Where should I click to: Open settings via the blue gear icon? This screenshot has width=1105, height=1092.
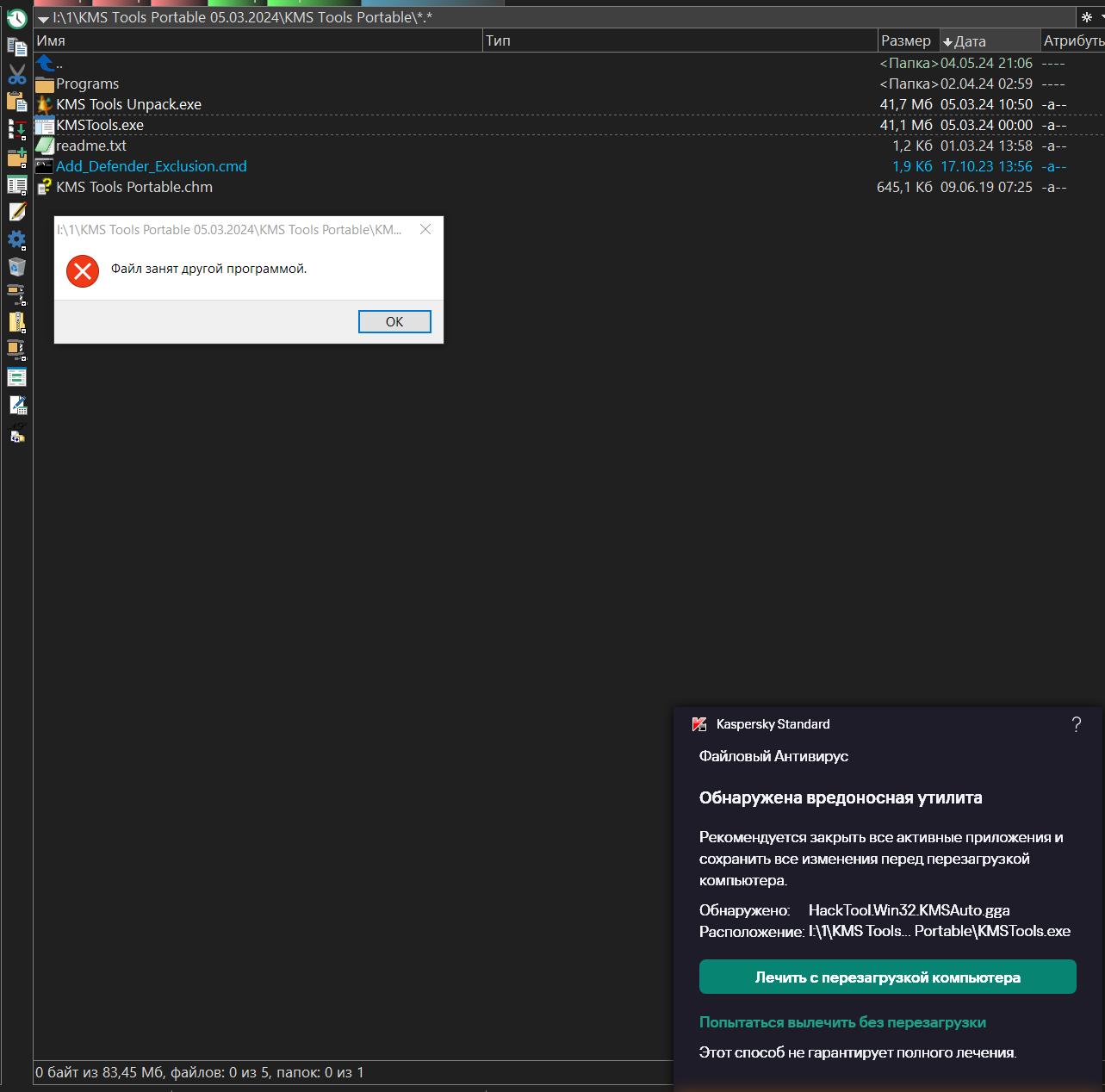click(x=17, y=239)
